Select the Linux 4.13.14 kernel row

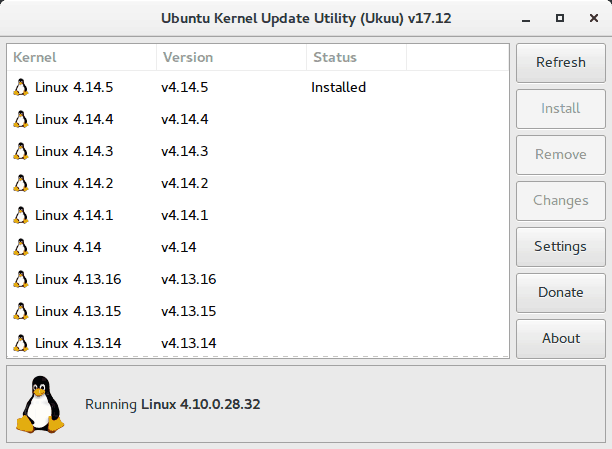78,343
